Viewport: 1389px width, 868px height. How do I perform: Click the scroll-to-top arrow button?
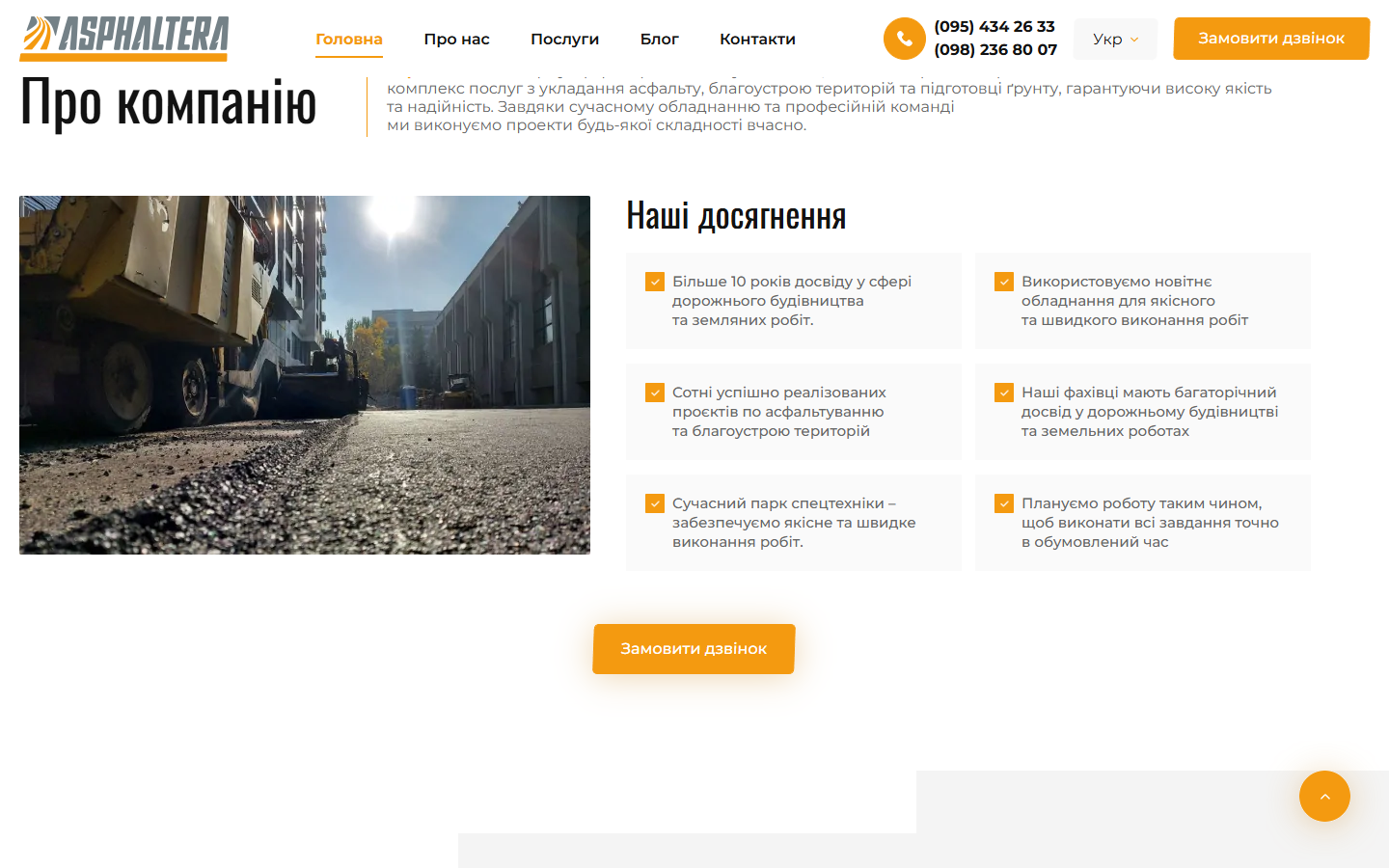coord(1324,796)
